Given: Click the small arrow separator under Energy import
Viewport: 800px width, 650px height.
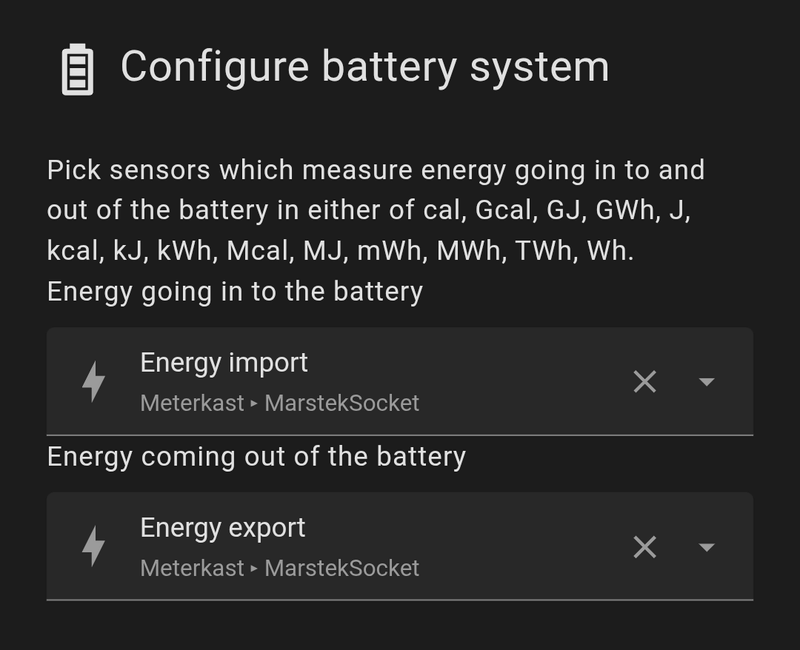Looking at the screenshot, I should (x=255, y=404).
